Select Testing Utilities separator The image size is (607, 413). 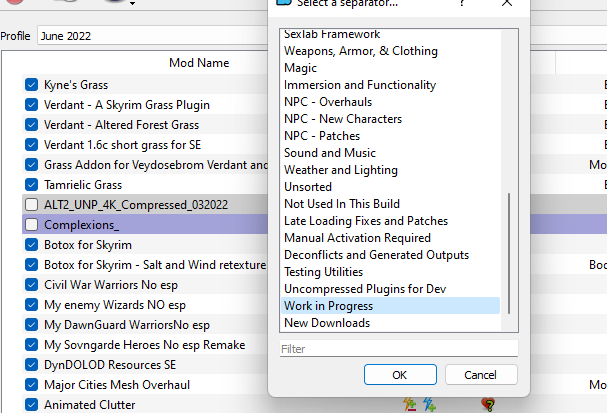(x=323, y=272)
